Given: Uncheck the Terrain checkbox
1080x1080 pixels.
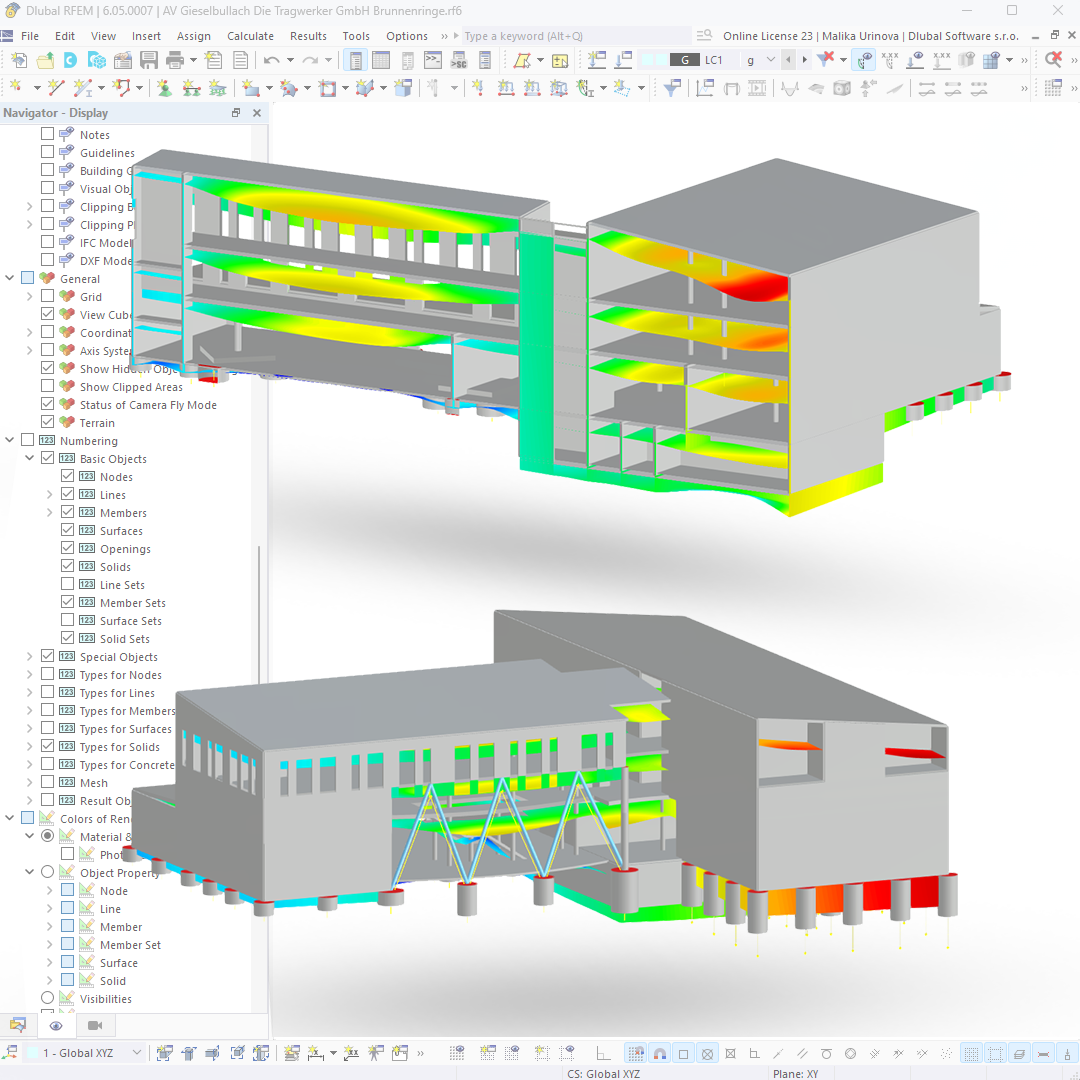Looking at the screenshot, I should 48,422.
